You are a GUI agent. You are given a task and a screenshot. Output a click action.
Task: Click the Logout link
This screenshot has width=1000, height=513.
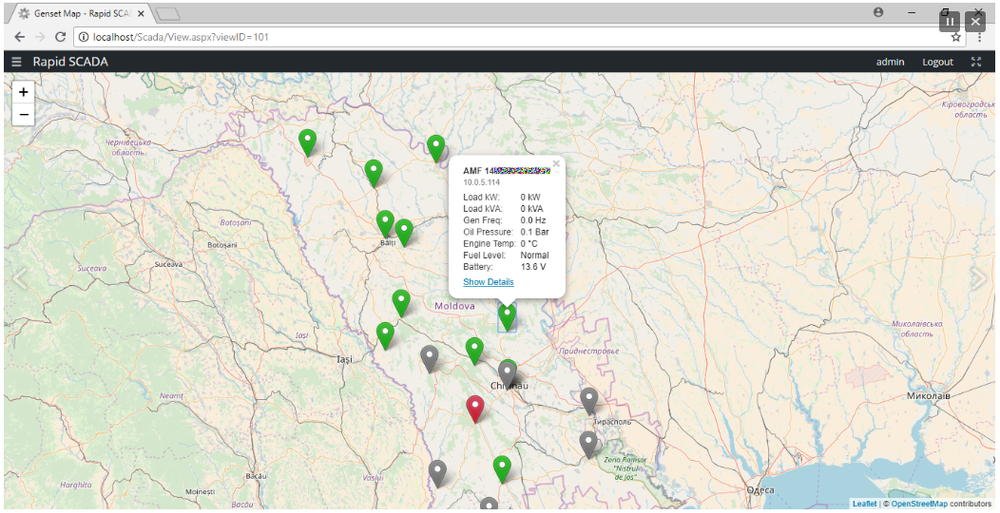point(938,62)
